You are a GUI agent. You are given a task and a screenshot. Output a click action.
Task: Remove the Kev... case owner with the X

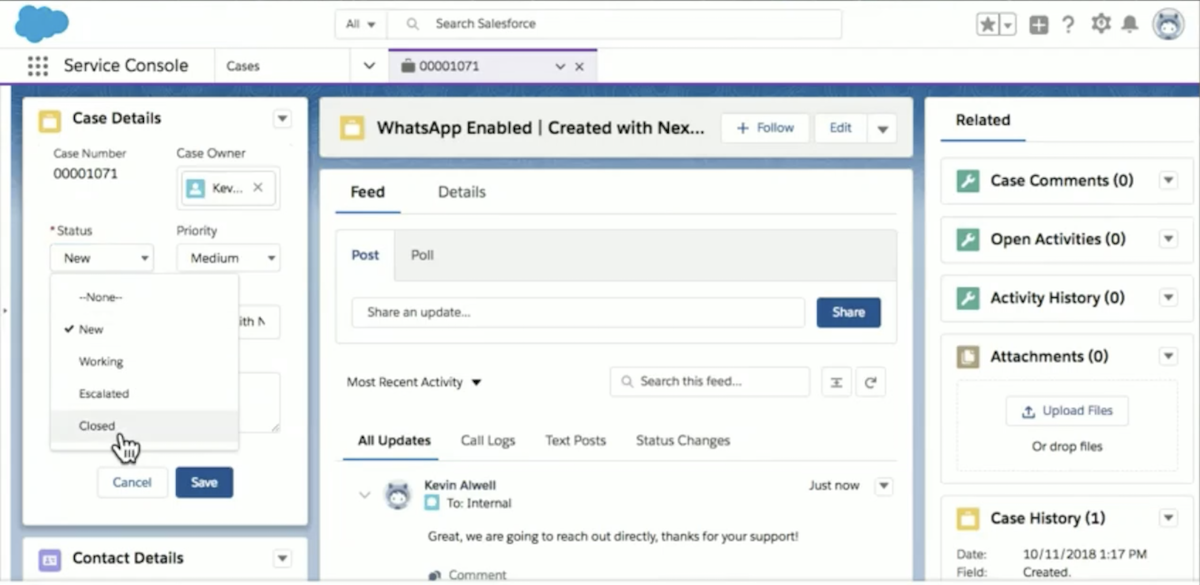(x=258, y=187)
